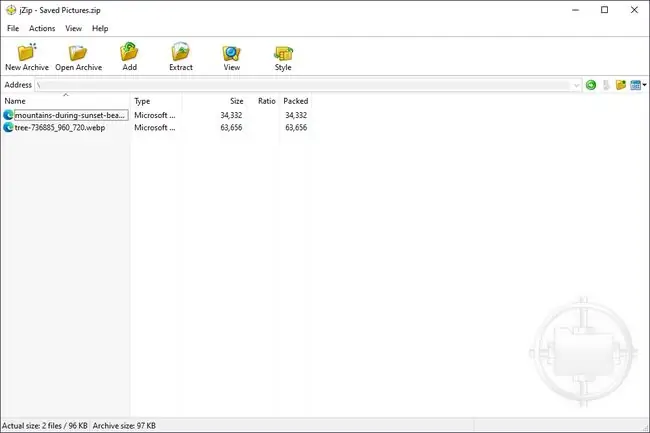Screen dimensions: 650x433
Task: Click the 34,332 Size cell
Action: (x=231, y=115)
